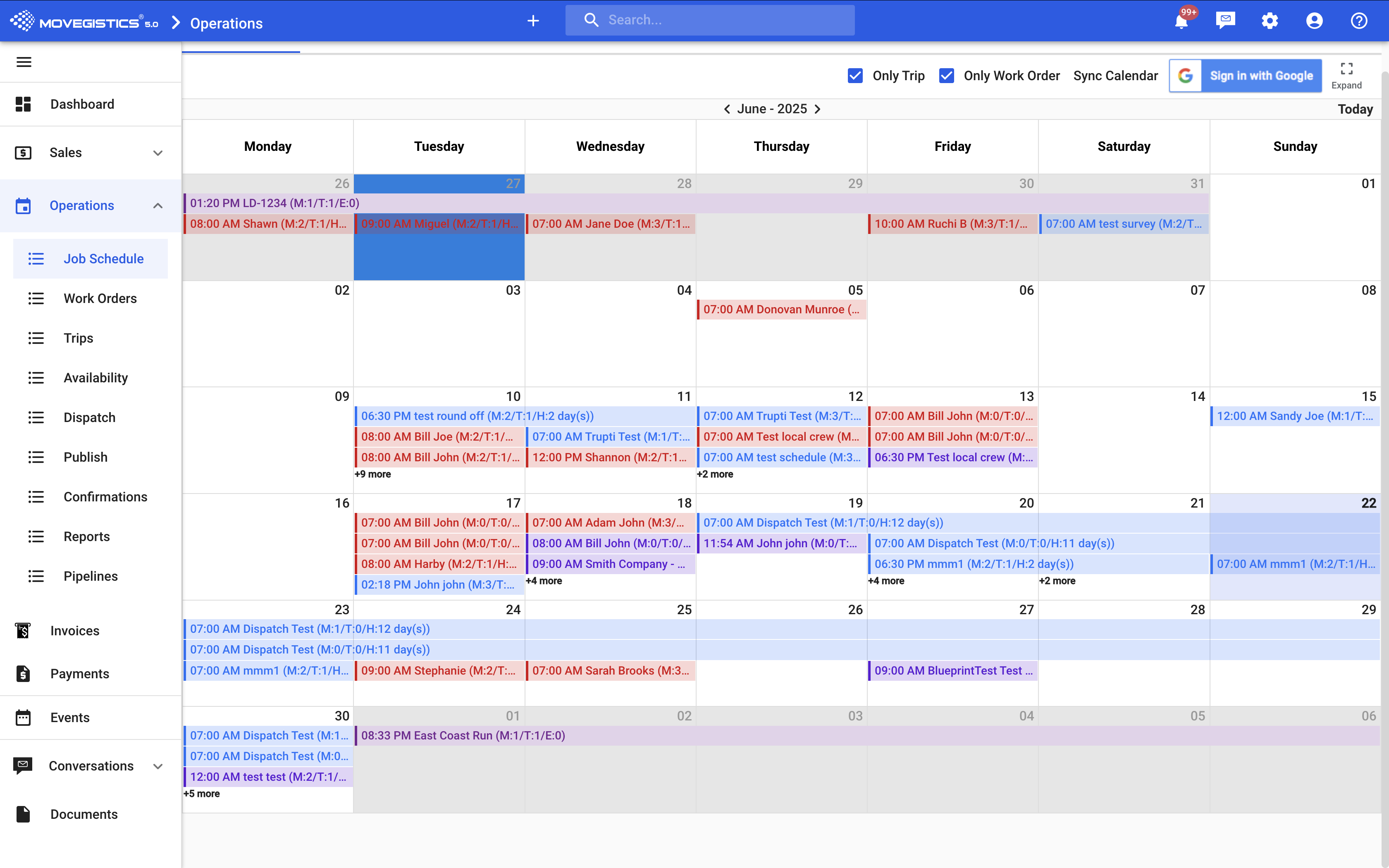Collapse the Operations menu chevron
This screenshot has height=868, width=1389.
(158, 205)
